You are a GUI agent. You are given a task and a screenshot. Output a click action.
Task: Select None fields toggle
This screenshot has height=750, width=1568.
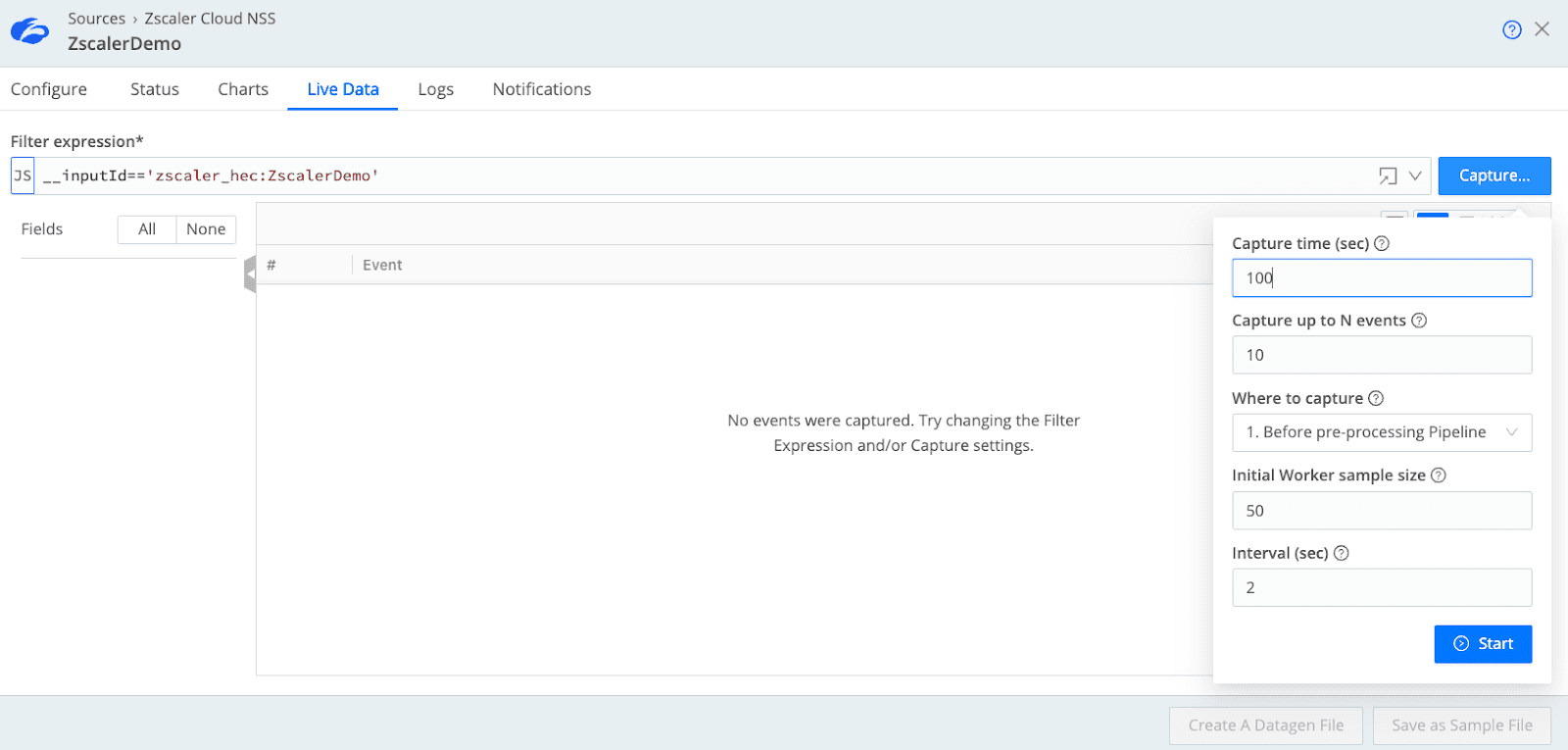pyautogui.click(x=206, y=229)
